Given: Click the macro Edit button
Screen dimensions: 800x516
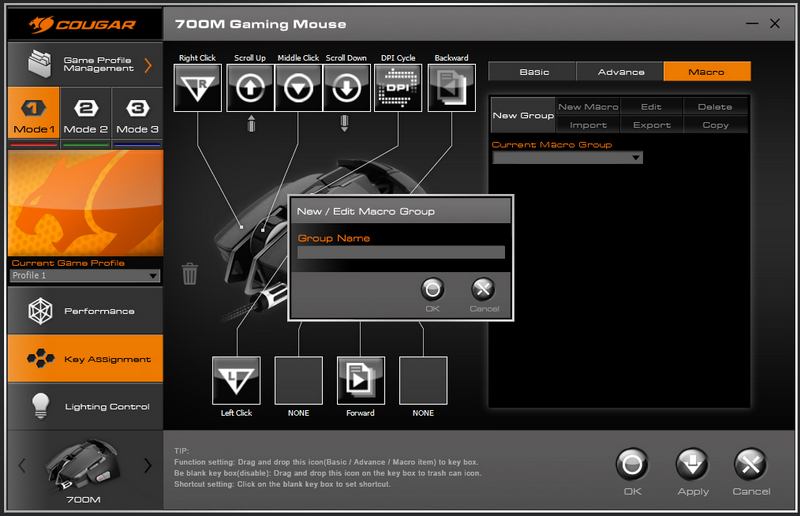Looking at the screenshot, I should click(x=651, y=107).
